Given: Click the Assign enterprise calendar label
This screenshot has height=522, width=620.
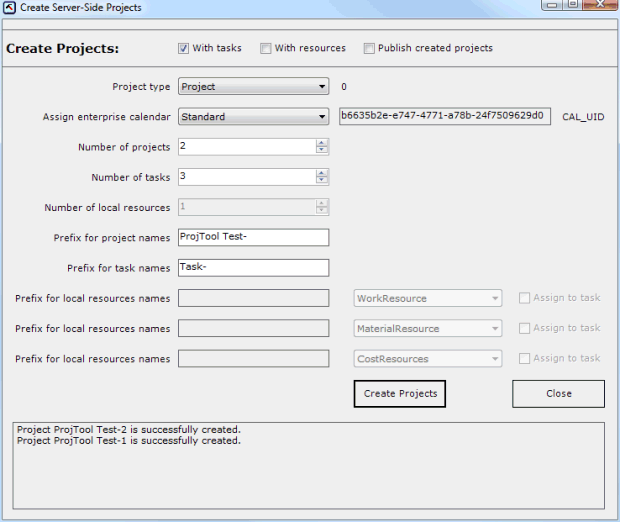Looking at the screenshot, I should tap(107, 117).
